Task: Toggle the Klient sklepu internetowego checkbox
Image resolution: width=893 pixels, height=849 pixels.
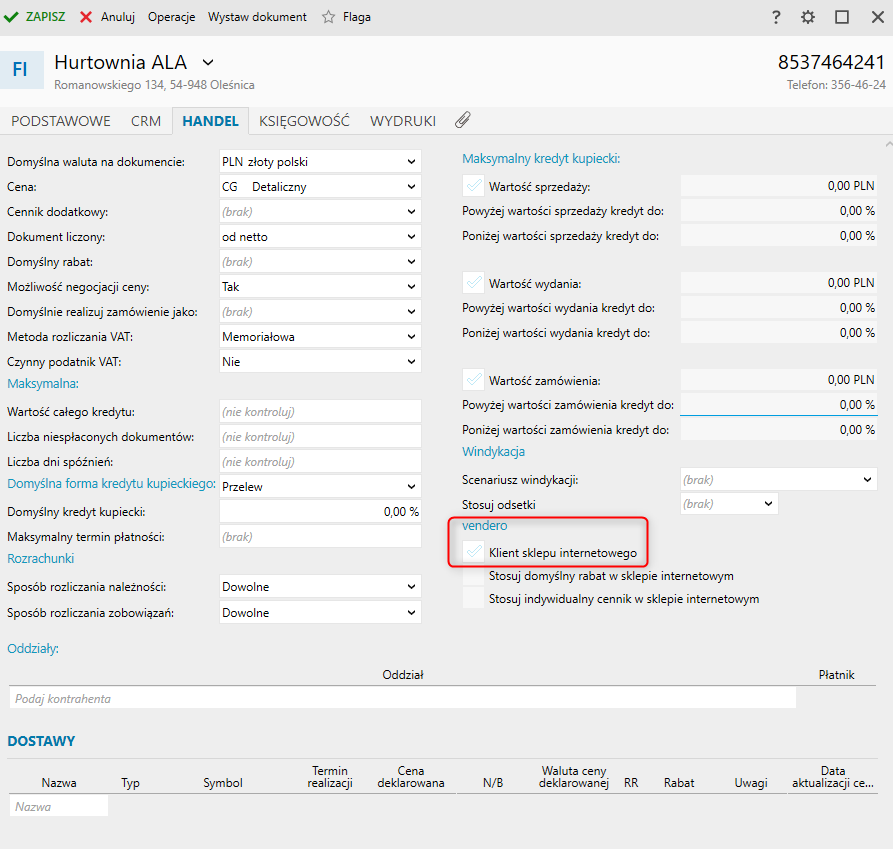Action: pos(474,552)
